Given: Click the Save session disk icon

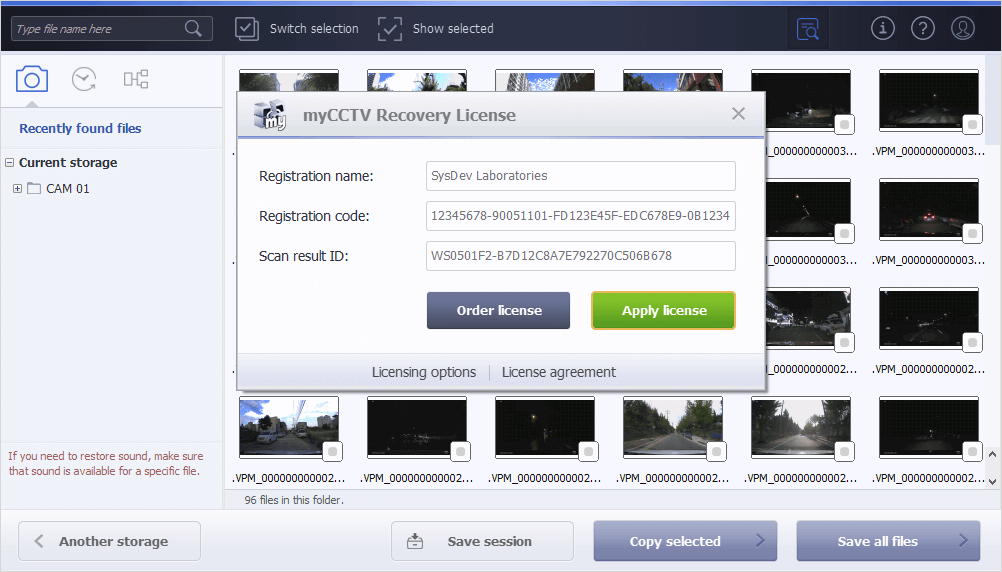Looking at the screenshot, I should coord(415,541).
